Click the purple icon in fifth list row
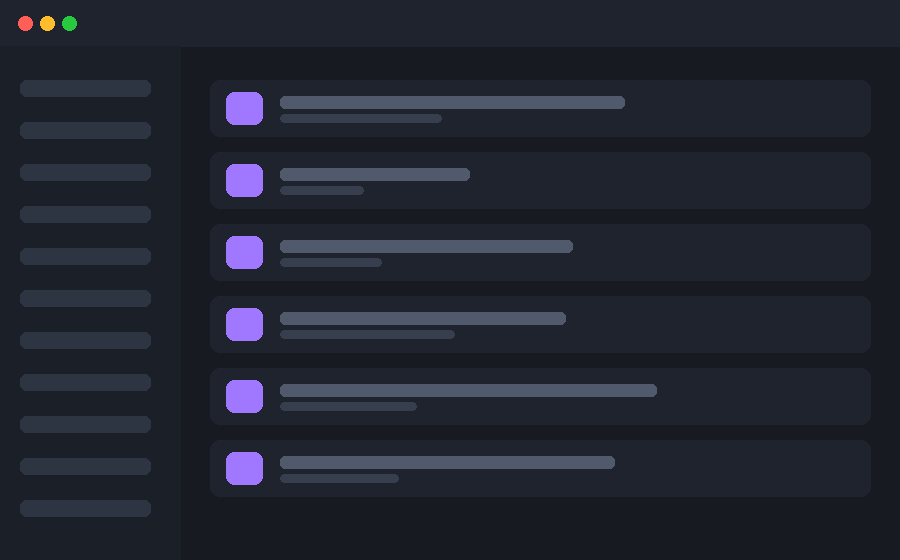 [x=245, y=396]
